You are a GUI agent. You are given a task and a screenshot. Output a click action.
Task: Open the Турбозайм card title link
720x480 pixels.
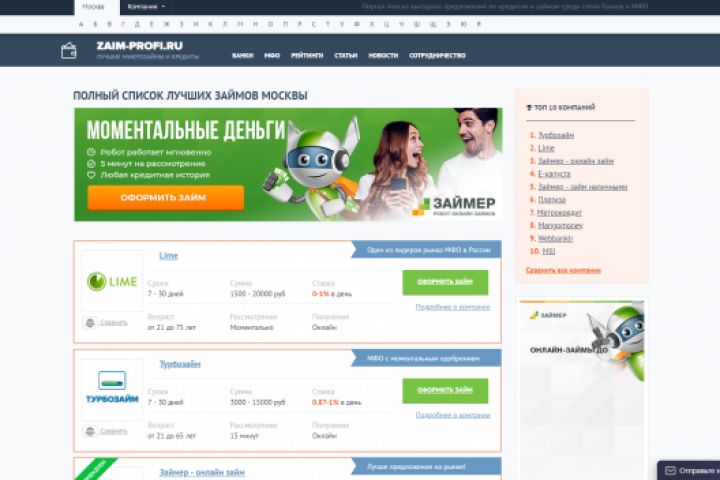[180, 364]
